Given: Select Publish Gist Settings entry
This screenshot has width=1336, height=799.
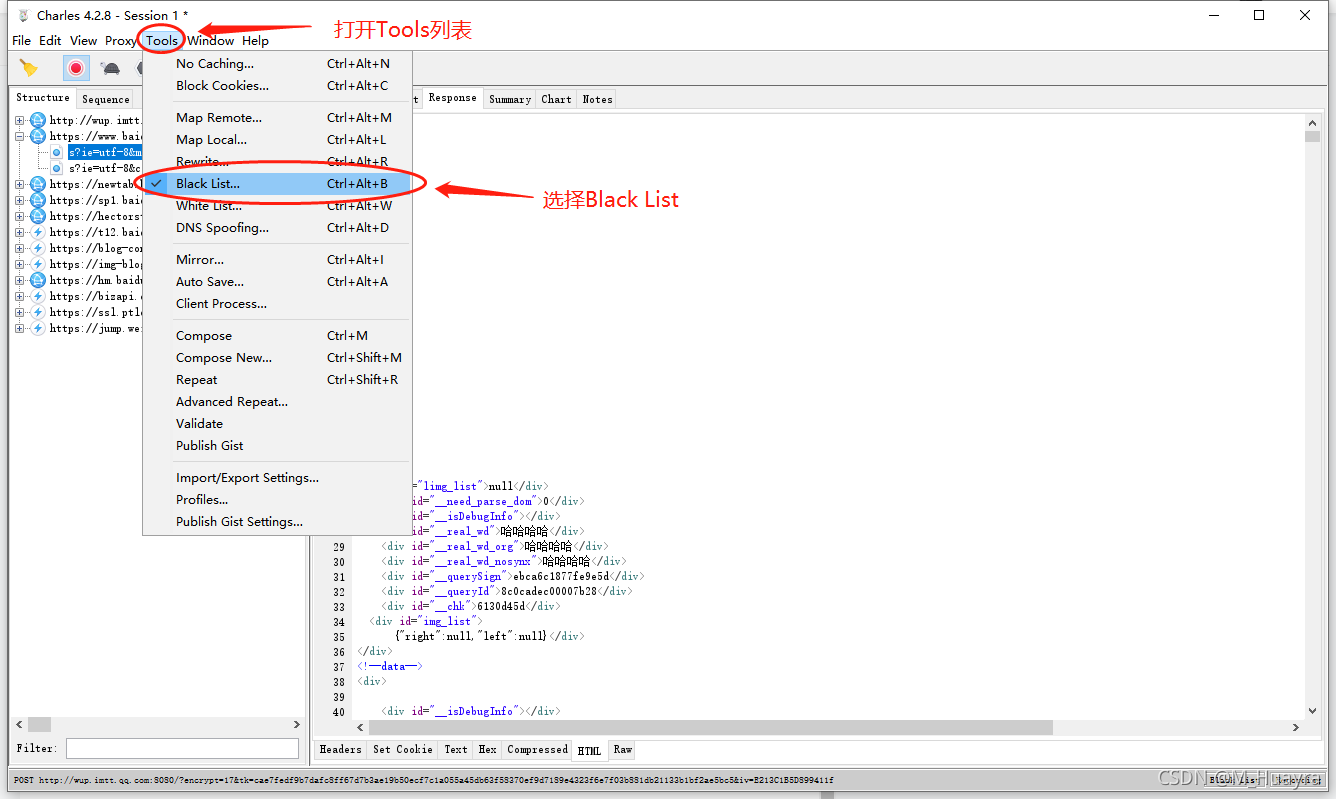Looking at the screenshot, I should point(277,522).
